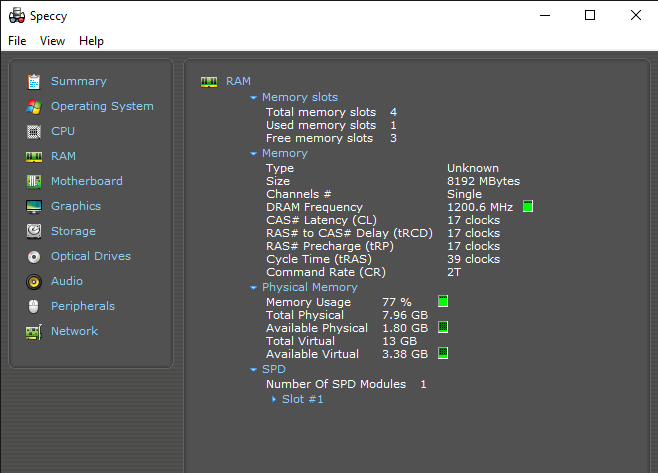Viewport: 658px width, 473px height.
Task: Click the 'Type' memory row
Action: pos(382,168)
